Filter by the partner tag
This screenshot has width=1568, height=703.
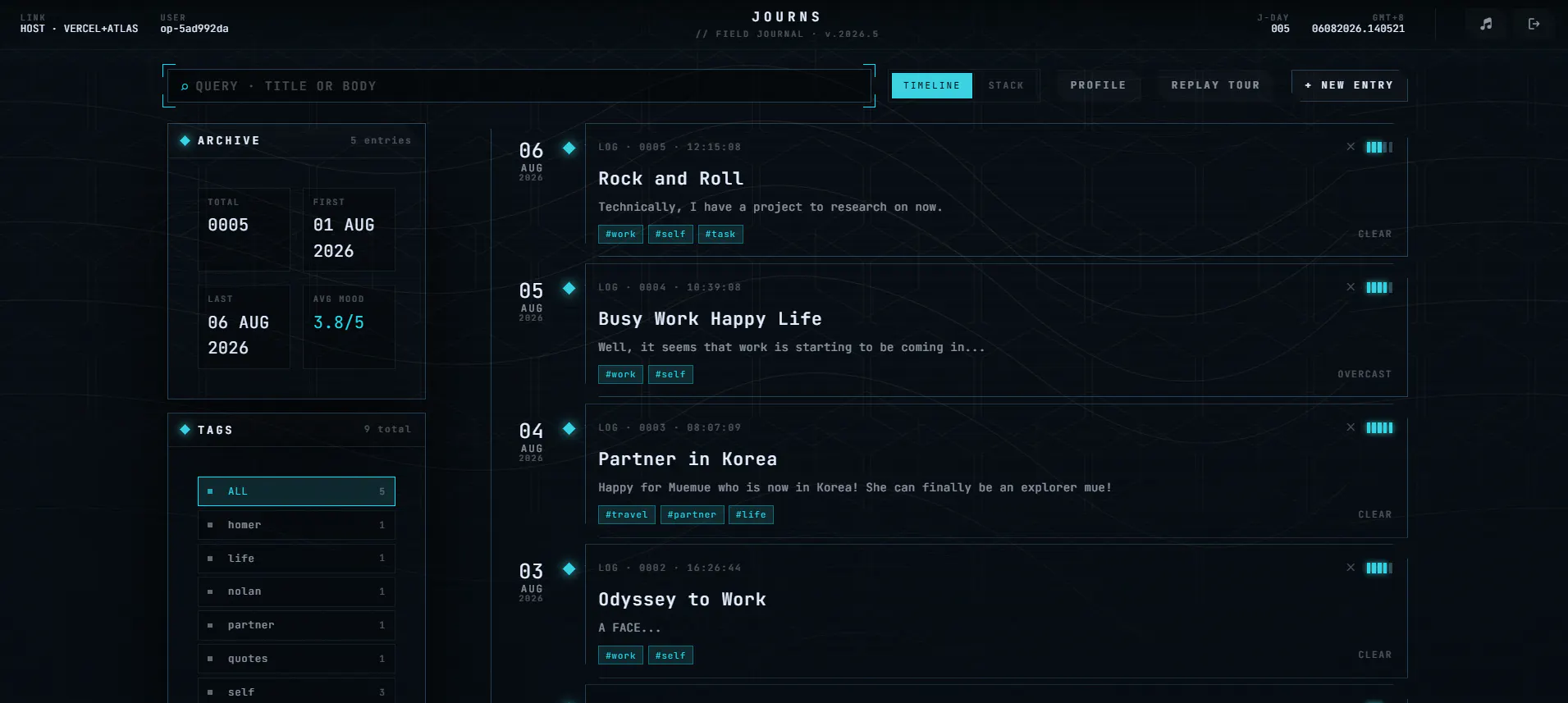[x=296, y=625]
